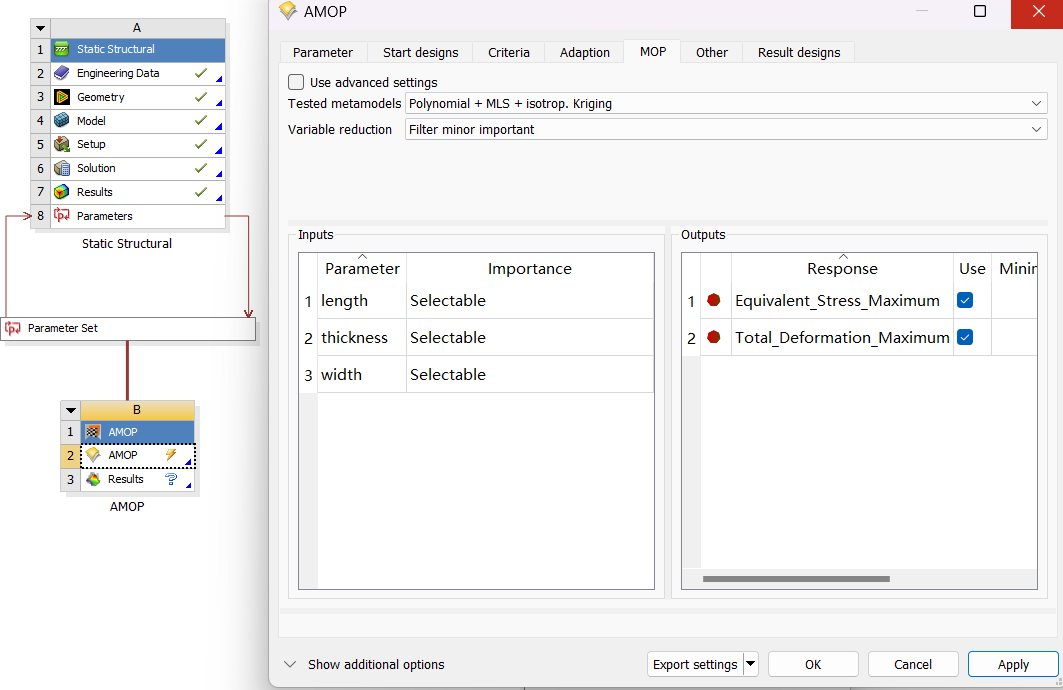This screenshot has height=690, width=1063.
Task: Select the length parameter row
Action: 476,300
